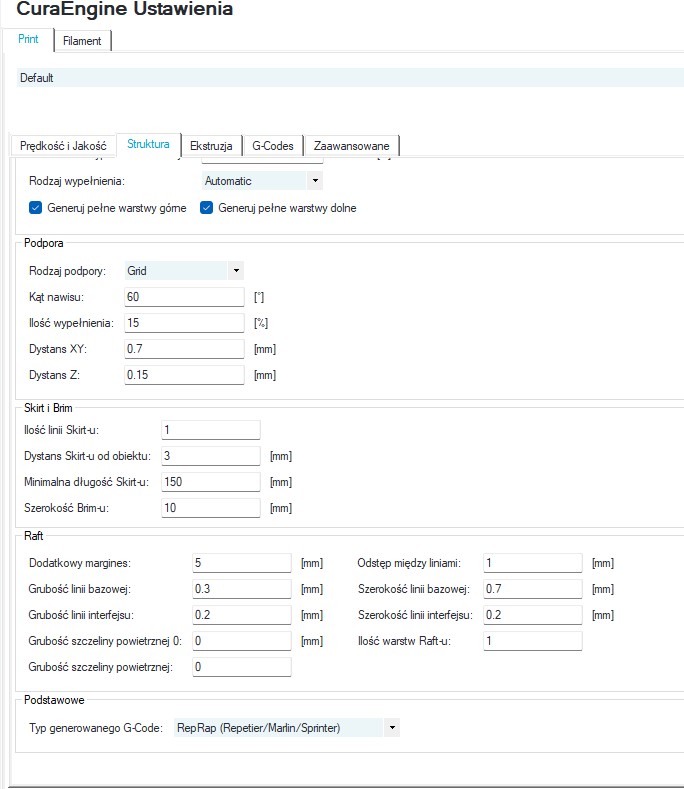
Task: Select the Zaawansowane tab
Action: [x=351, y=146]
